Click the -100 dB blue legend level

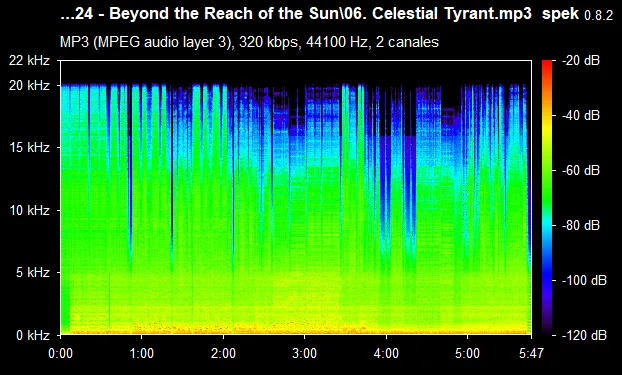584,281
